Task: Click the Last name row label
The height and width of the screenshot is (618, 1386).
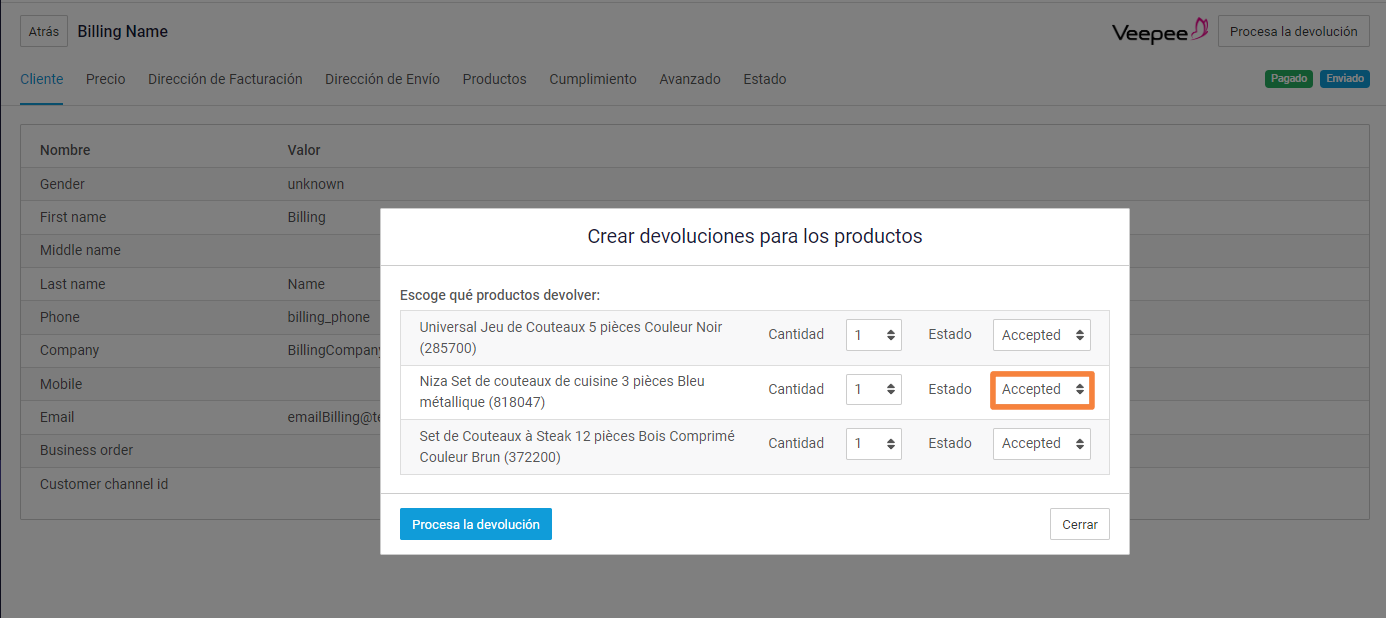Action: pyautogui.click(x=73, y=284)
